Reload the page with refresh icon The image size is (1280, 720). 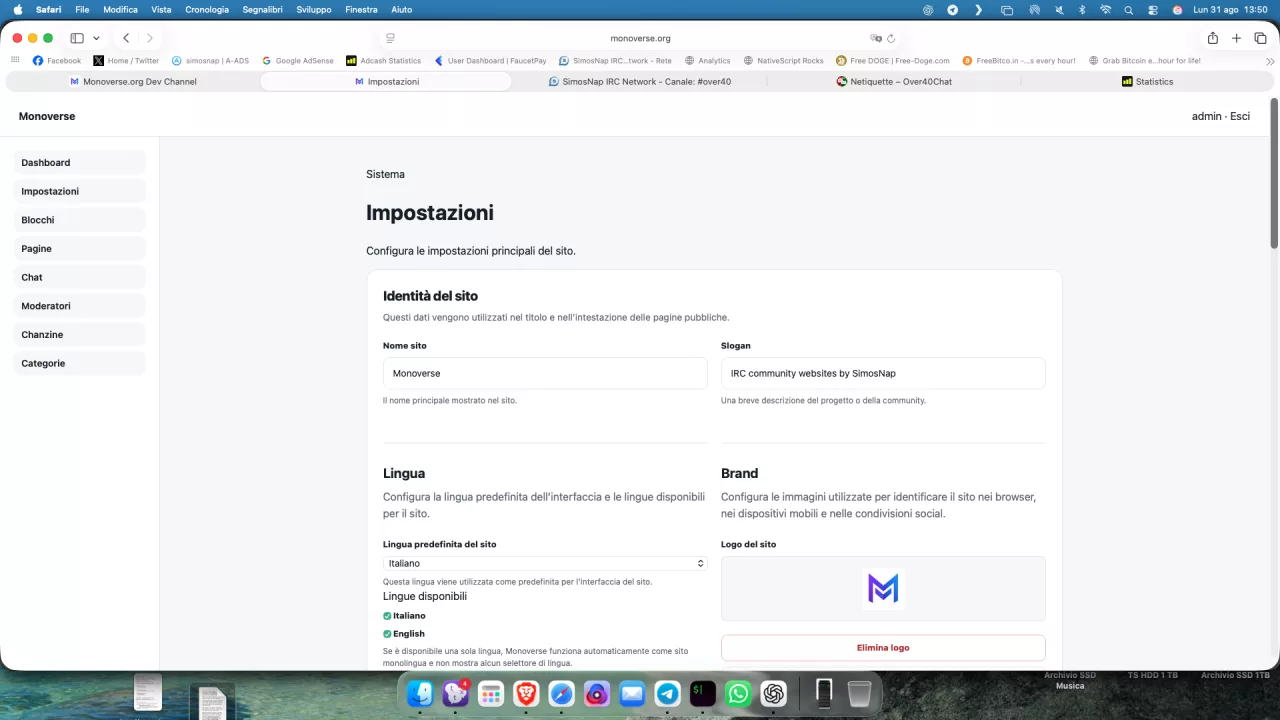click(891, 38)
